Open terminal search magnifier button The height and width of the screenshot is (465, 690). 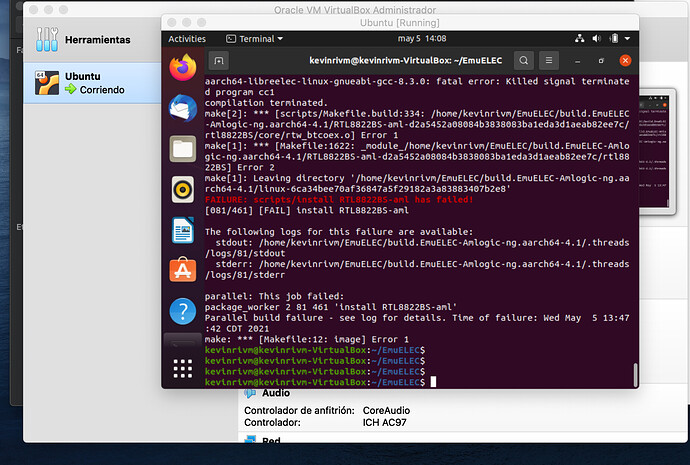524,61
